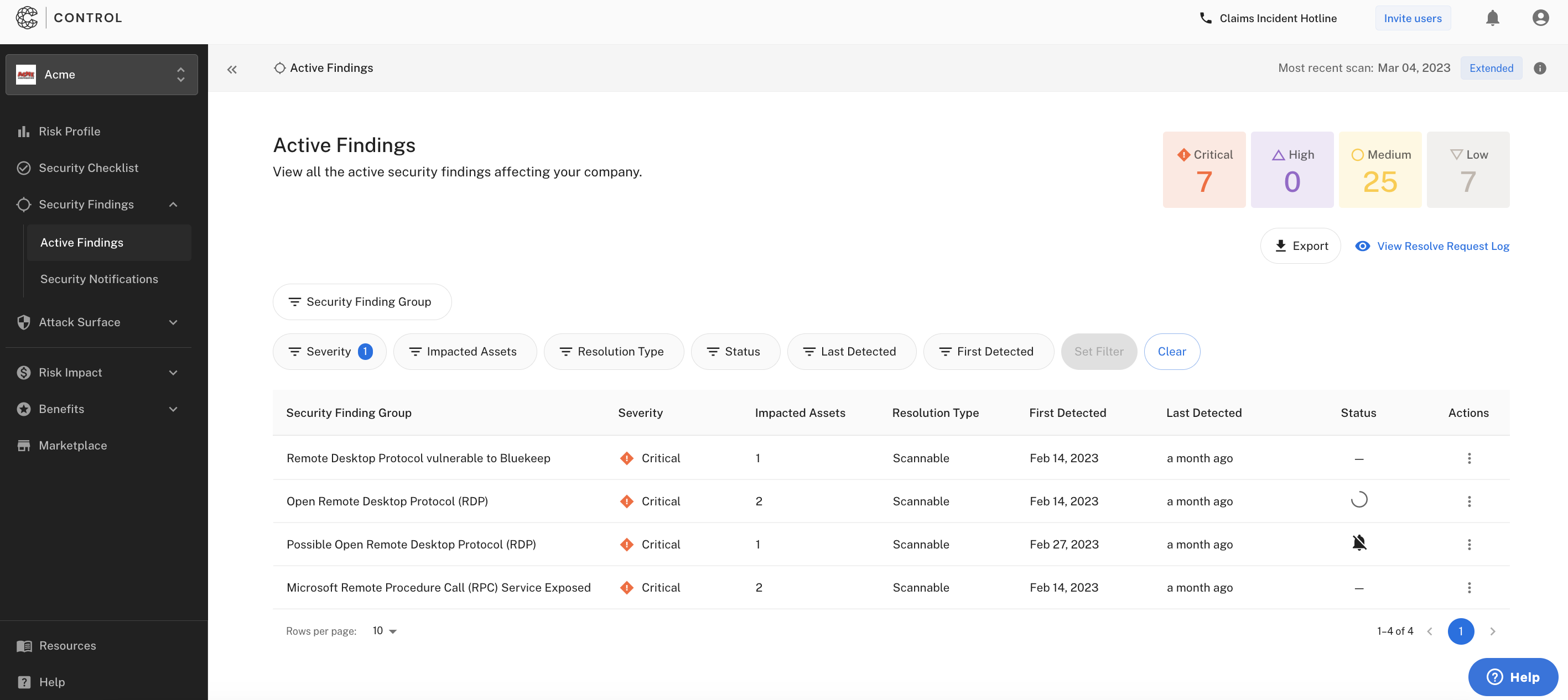1568x700 pixels.
Task: Clear the applied filters
Action: tap(1171, 352)
